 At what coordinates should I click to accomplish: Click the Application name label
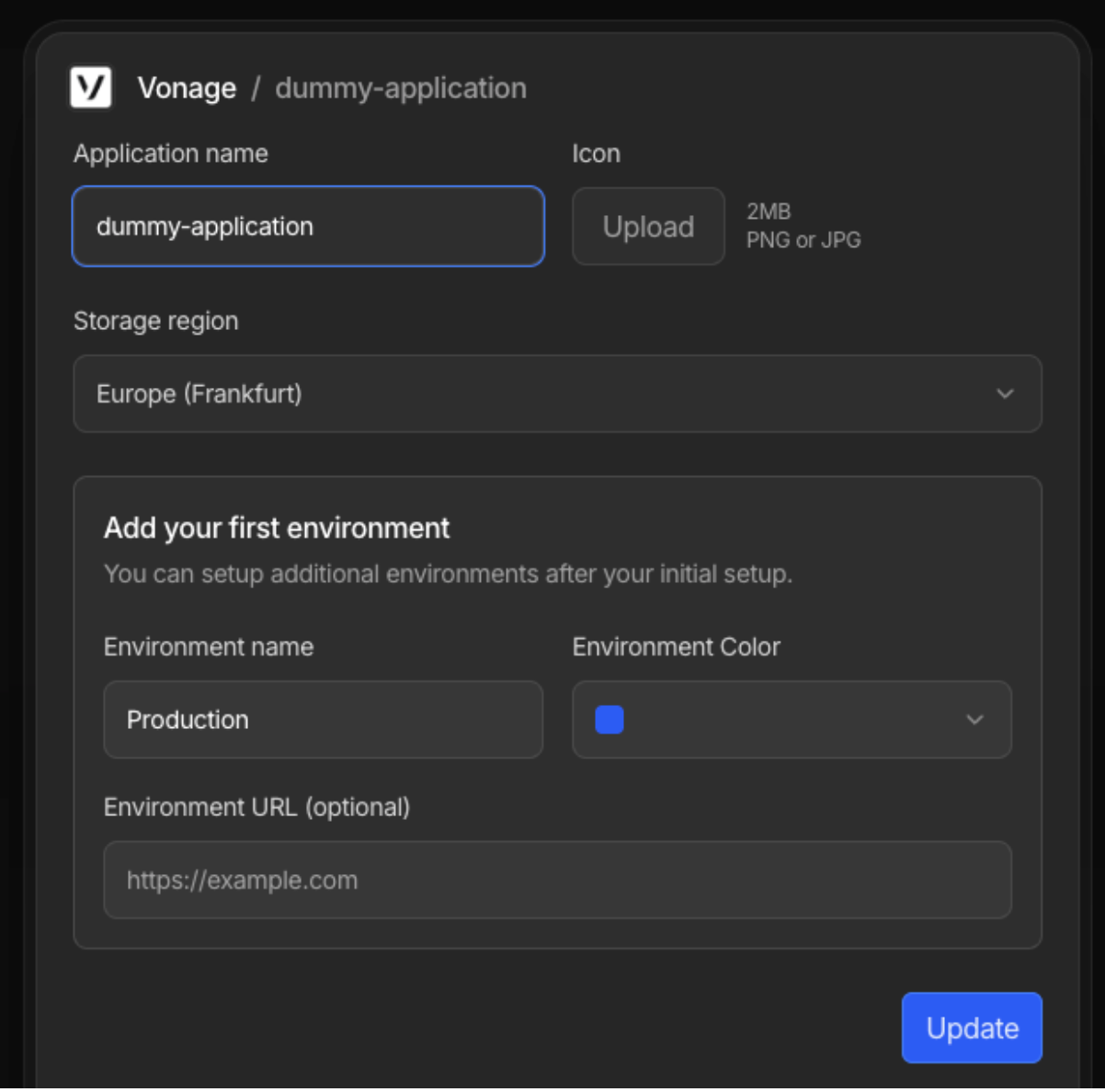coord(171,153)
